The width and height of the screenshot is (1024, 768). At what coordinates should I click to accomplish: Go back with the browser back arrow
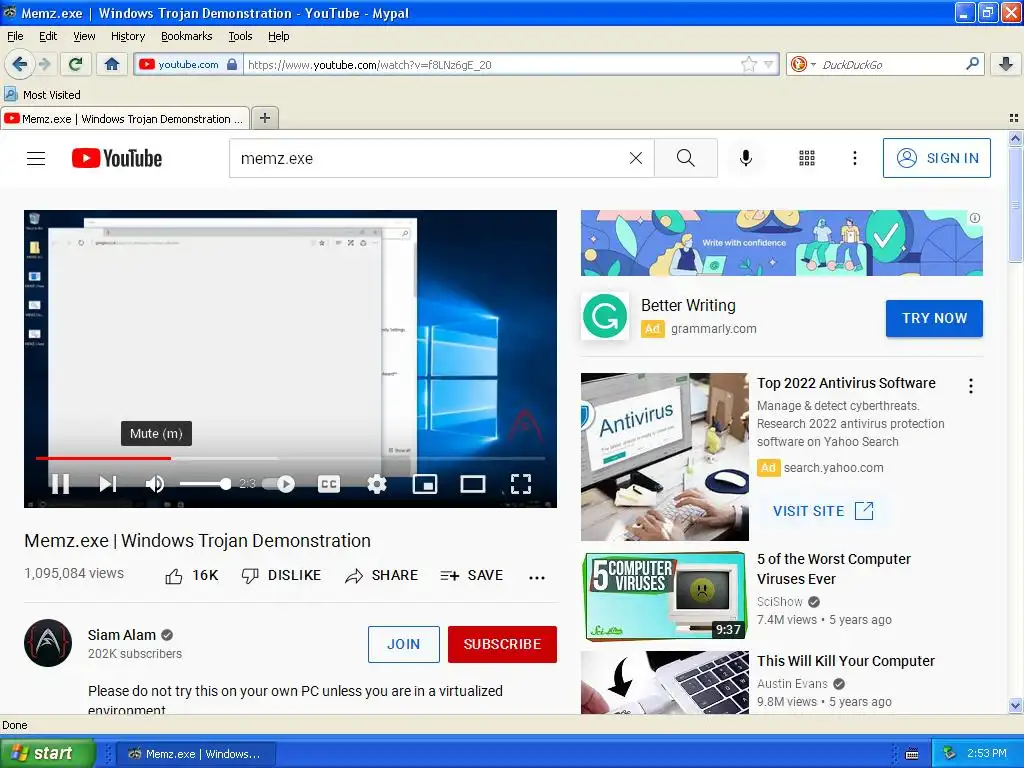(20, 64)
